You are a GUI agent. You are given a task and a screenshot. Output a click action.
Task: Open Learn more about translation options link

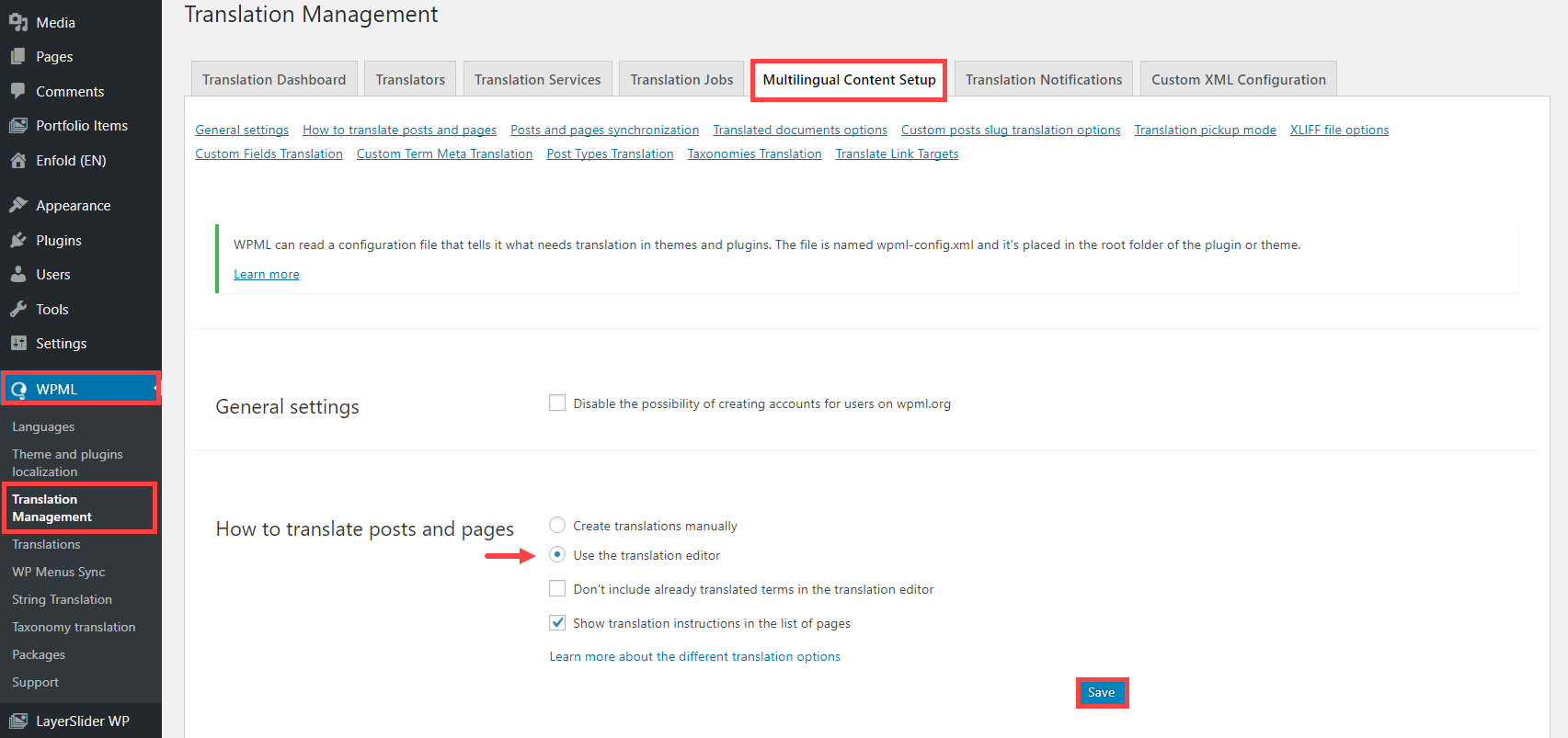tap(694, 656)
